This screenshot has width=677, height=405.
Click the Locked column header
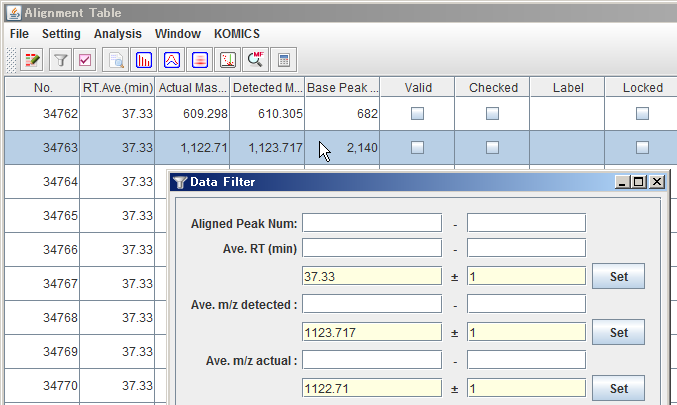642,88
